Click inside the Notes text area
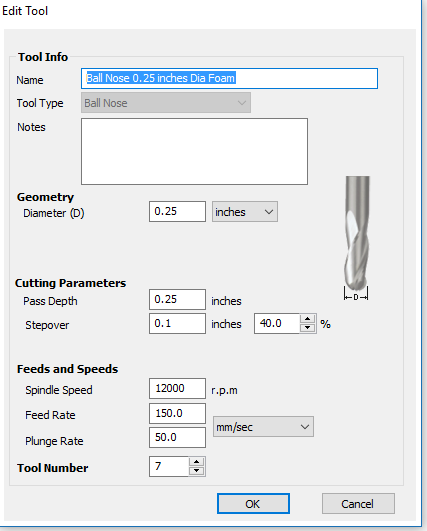 (x=194, y=151)
